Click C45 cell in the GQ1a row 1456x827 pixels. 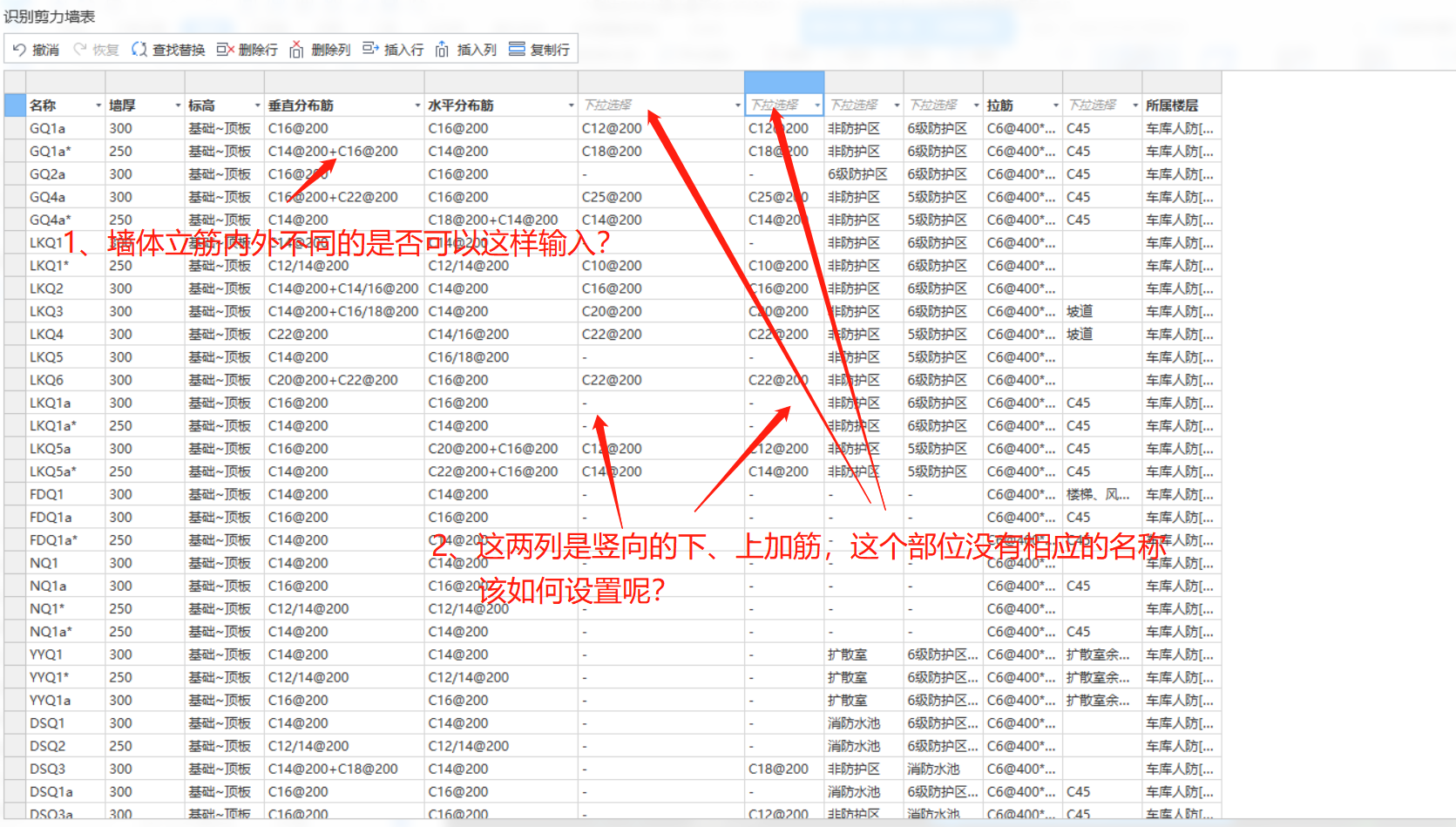click(1102, 128)
